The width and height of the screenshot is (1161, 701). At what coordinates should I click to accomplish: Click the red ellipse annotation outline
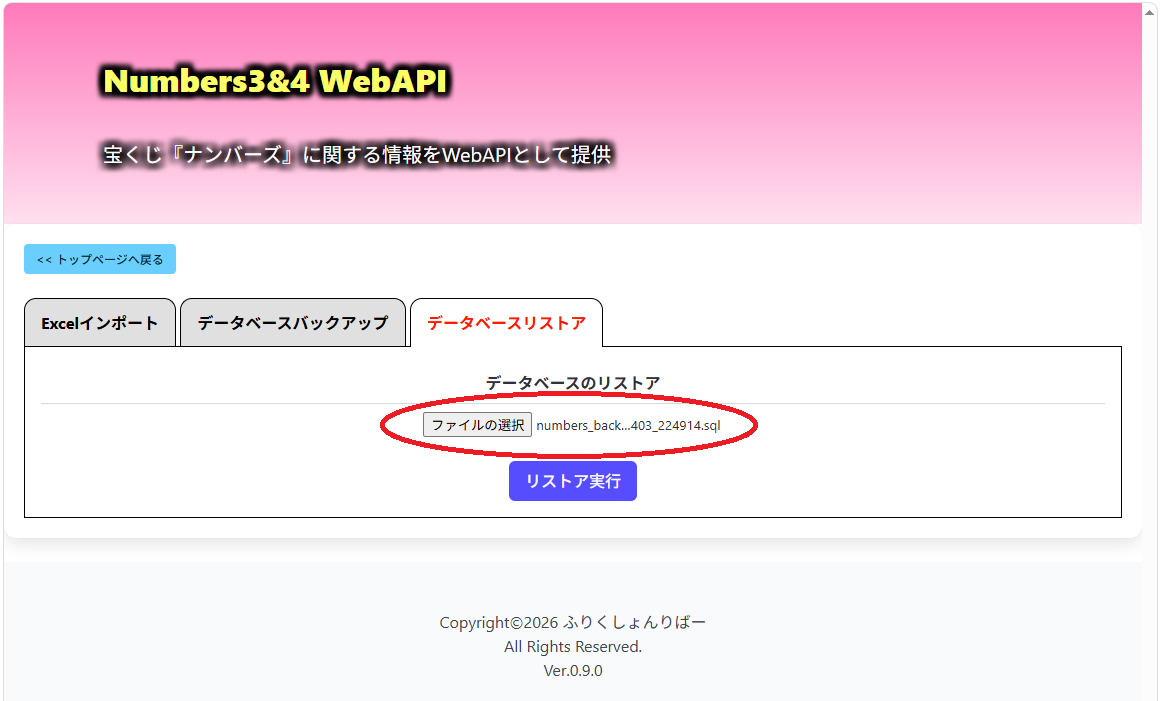[569, 397]
